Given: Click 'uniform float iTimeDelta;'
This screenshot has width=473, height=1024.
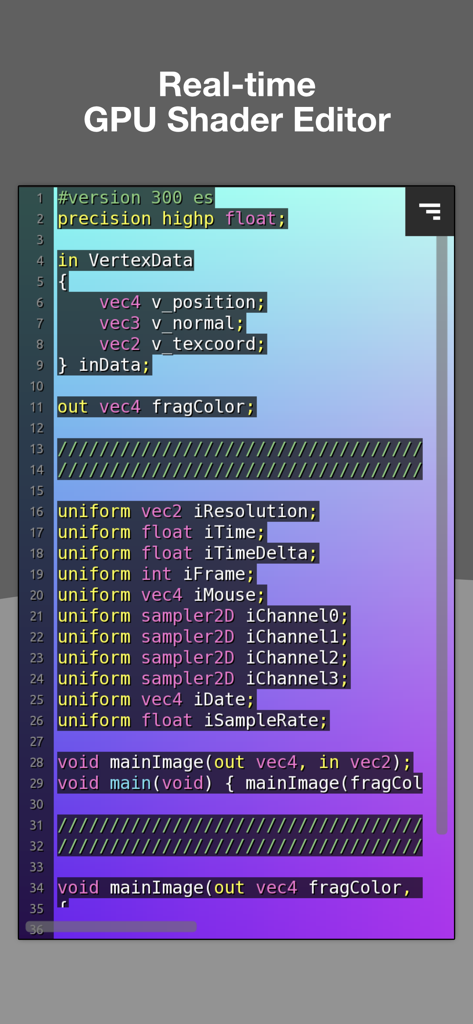Looking at the screenshot, I should 188,553.
